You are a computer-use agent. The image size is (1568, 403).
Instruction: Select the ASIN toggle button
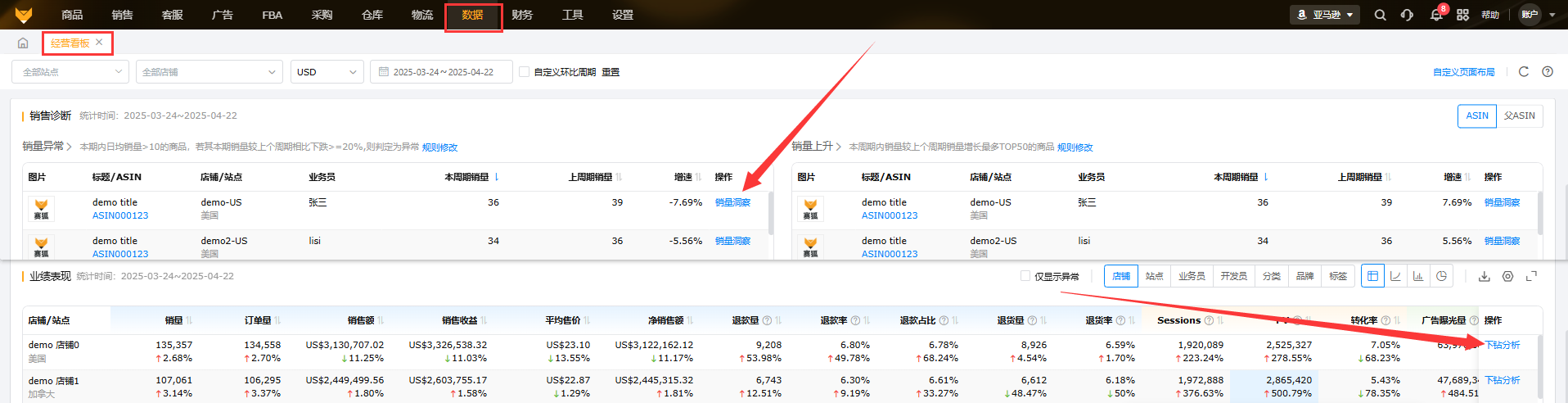[1477, 115]
